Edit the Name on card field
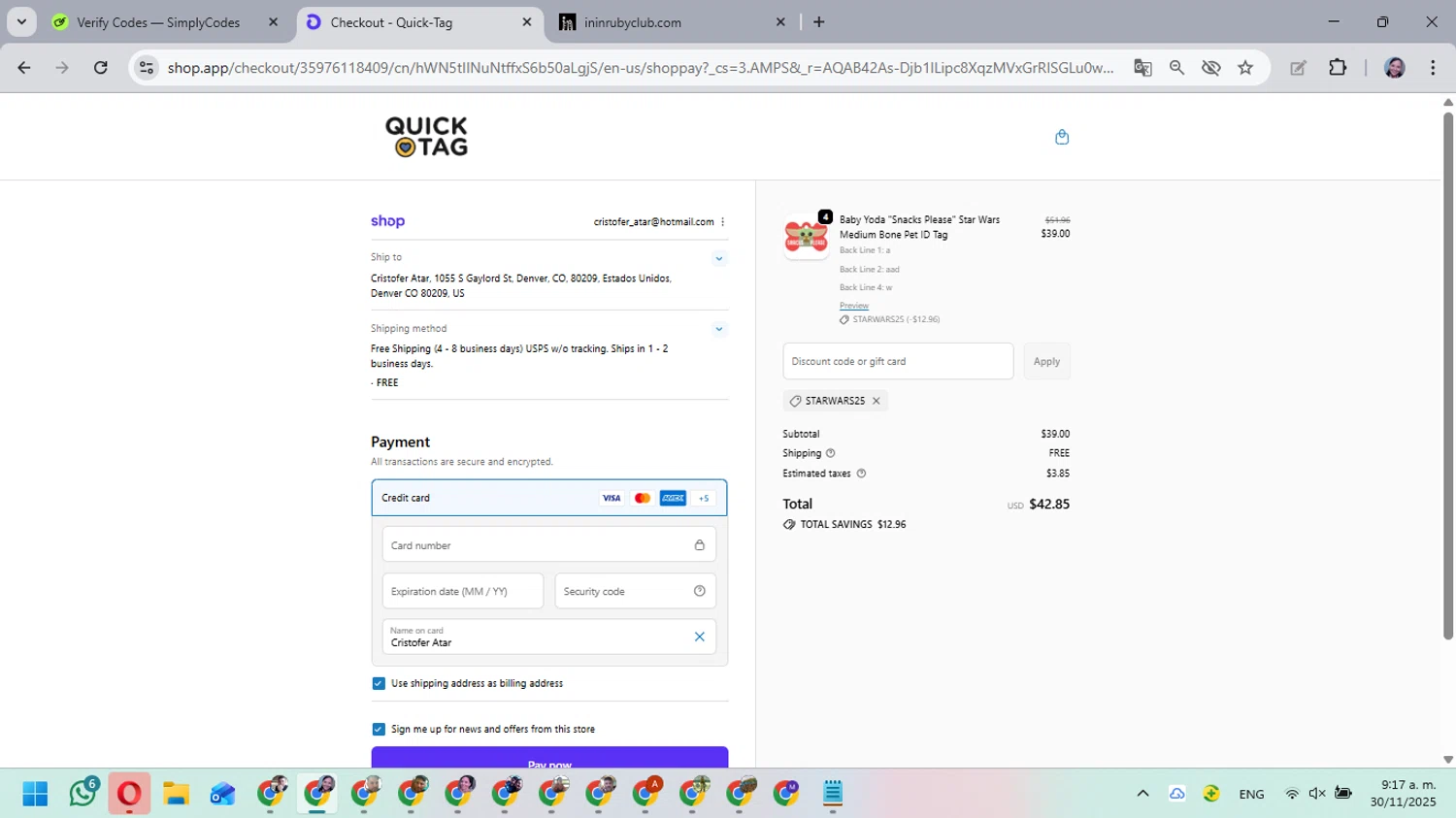 pyautogui.click(x=549, y=637)
